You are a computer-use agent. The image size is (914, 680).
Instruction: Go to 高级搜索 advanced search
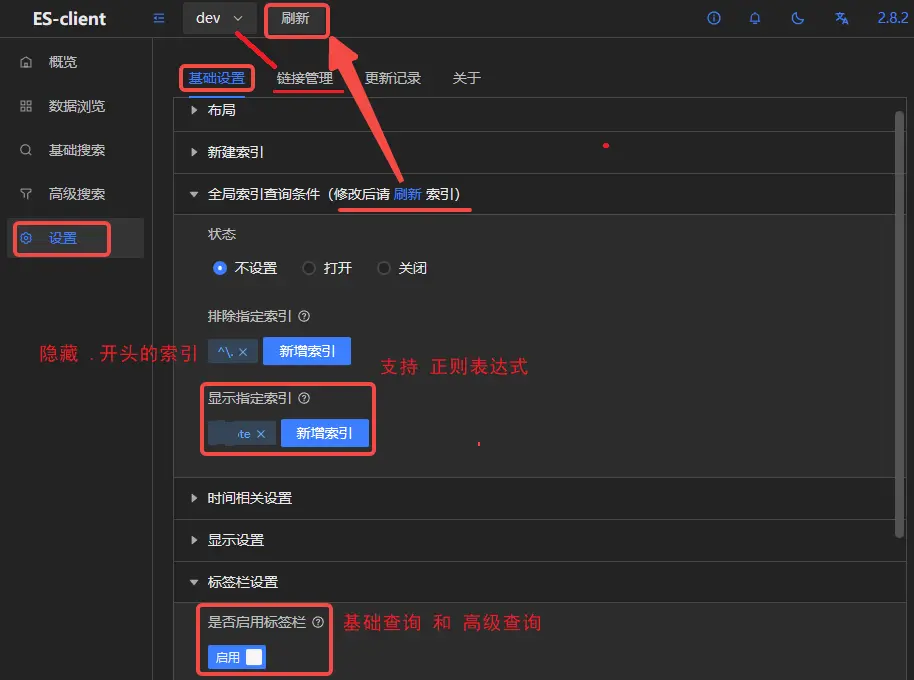click(75, 194)
